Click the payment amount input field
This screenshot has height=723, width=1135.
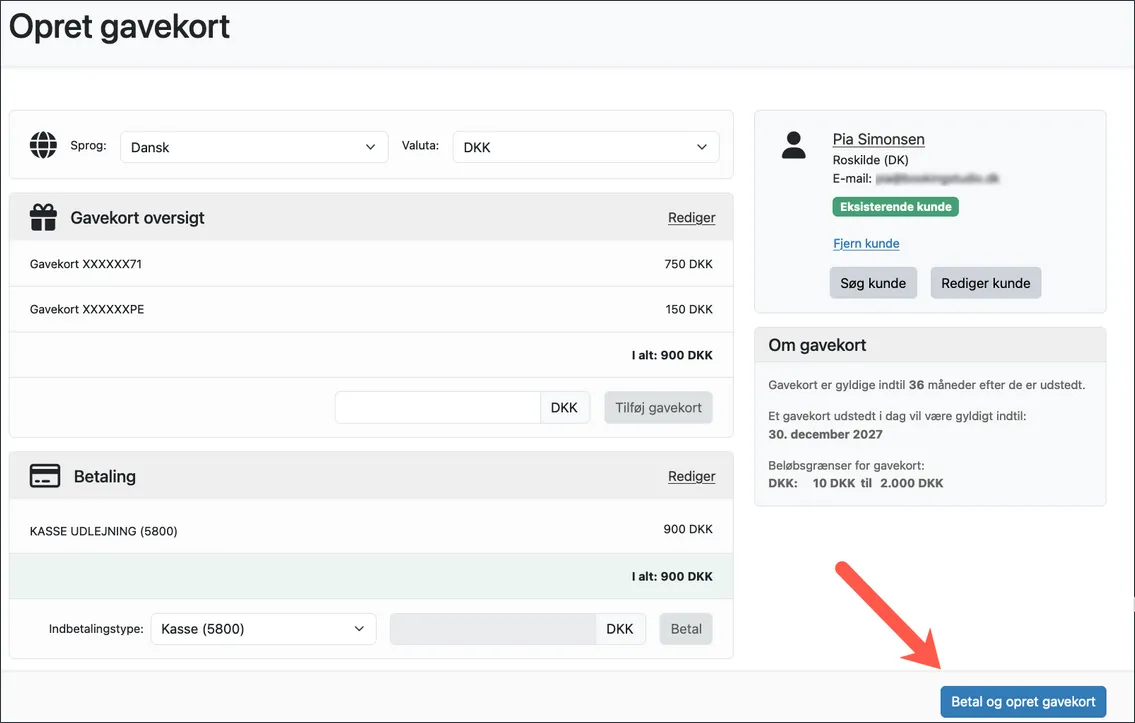[493, 629]
